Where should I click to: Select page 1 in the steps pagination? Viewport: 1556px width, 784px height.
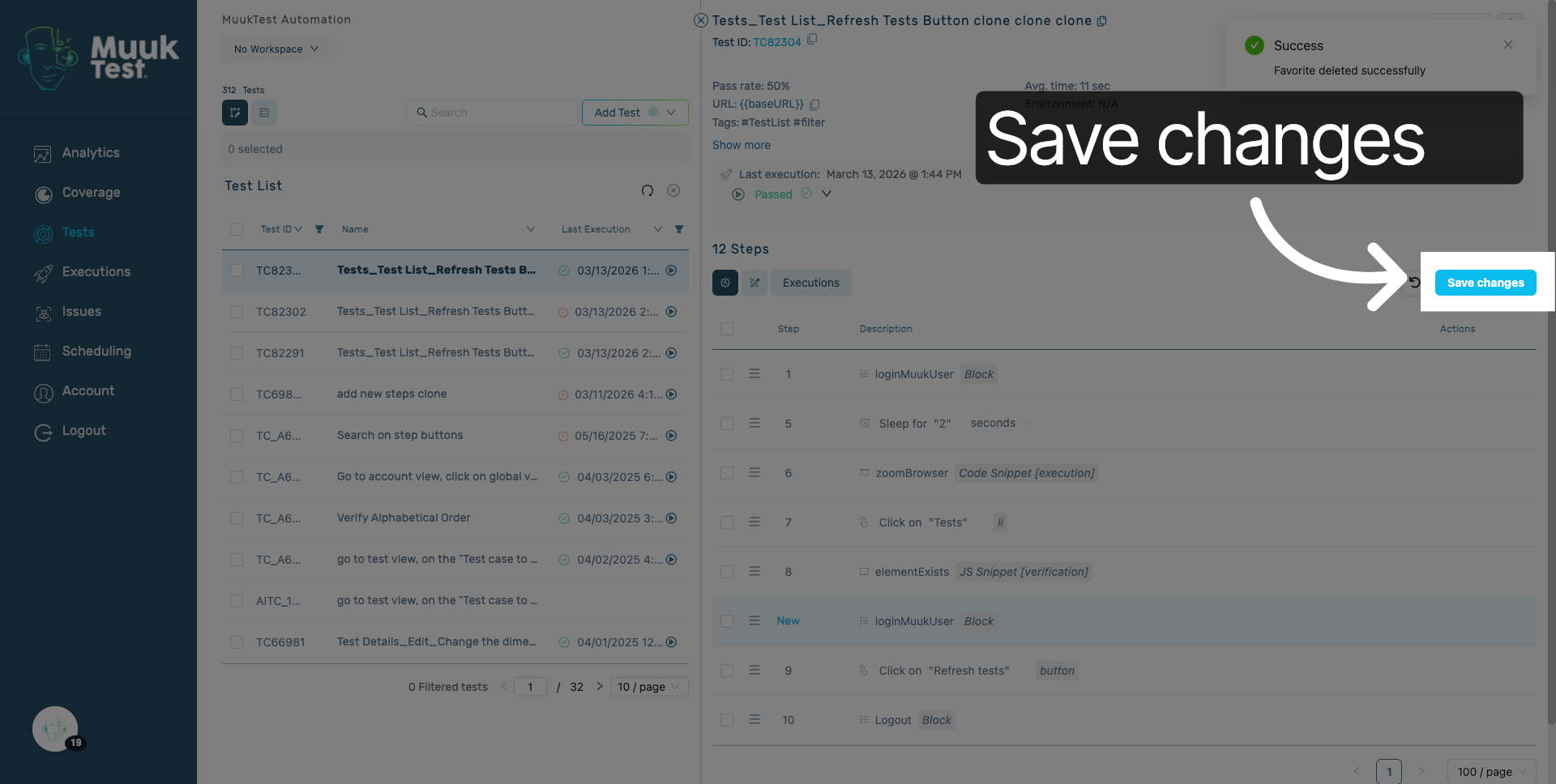[1389, 772]
